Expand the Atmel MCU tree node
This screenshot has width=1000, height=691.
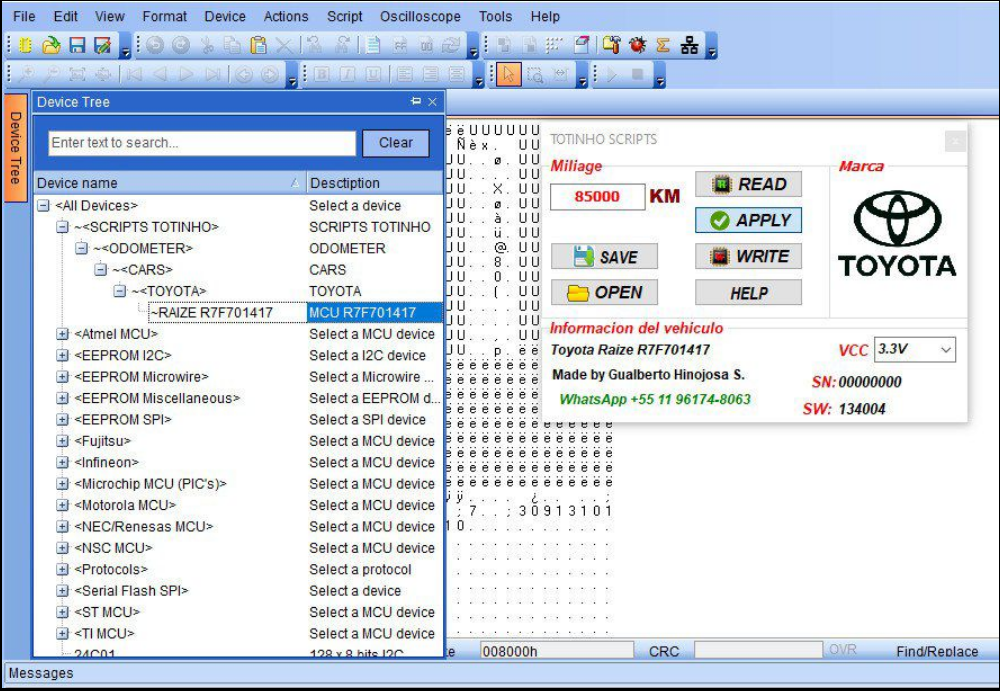tap(62, 334)
